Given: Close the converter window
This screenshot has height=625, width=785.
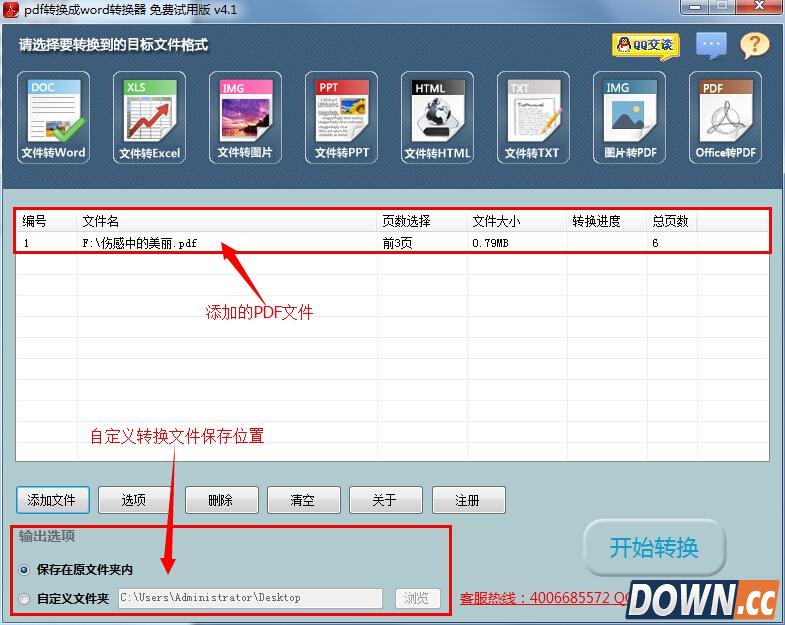Looking at the screenshot, I should coord(760,7).
